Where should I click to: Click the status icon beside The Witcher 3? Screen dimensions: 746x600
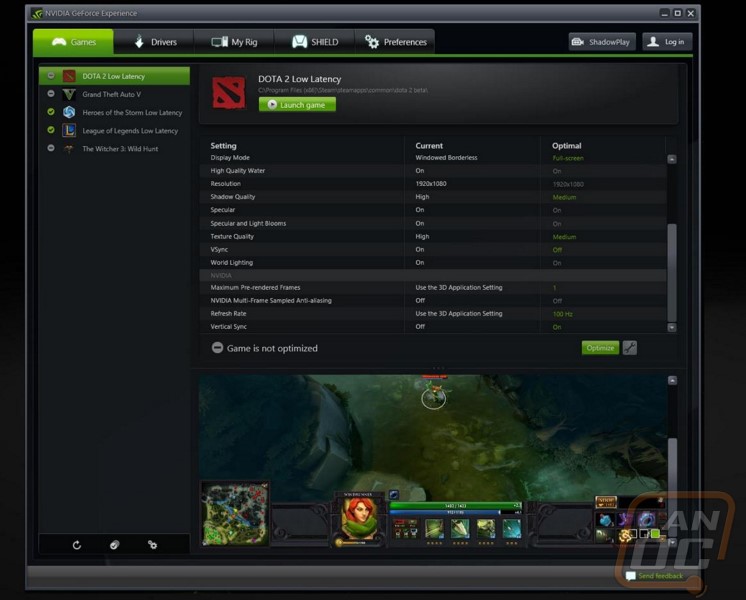point(51,148)
